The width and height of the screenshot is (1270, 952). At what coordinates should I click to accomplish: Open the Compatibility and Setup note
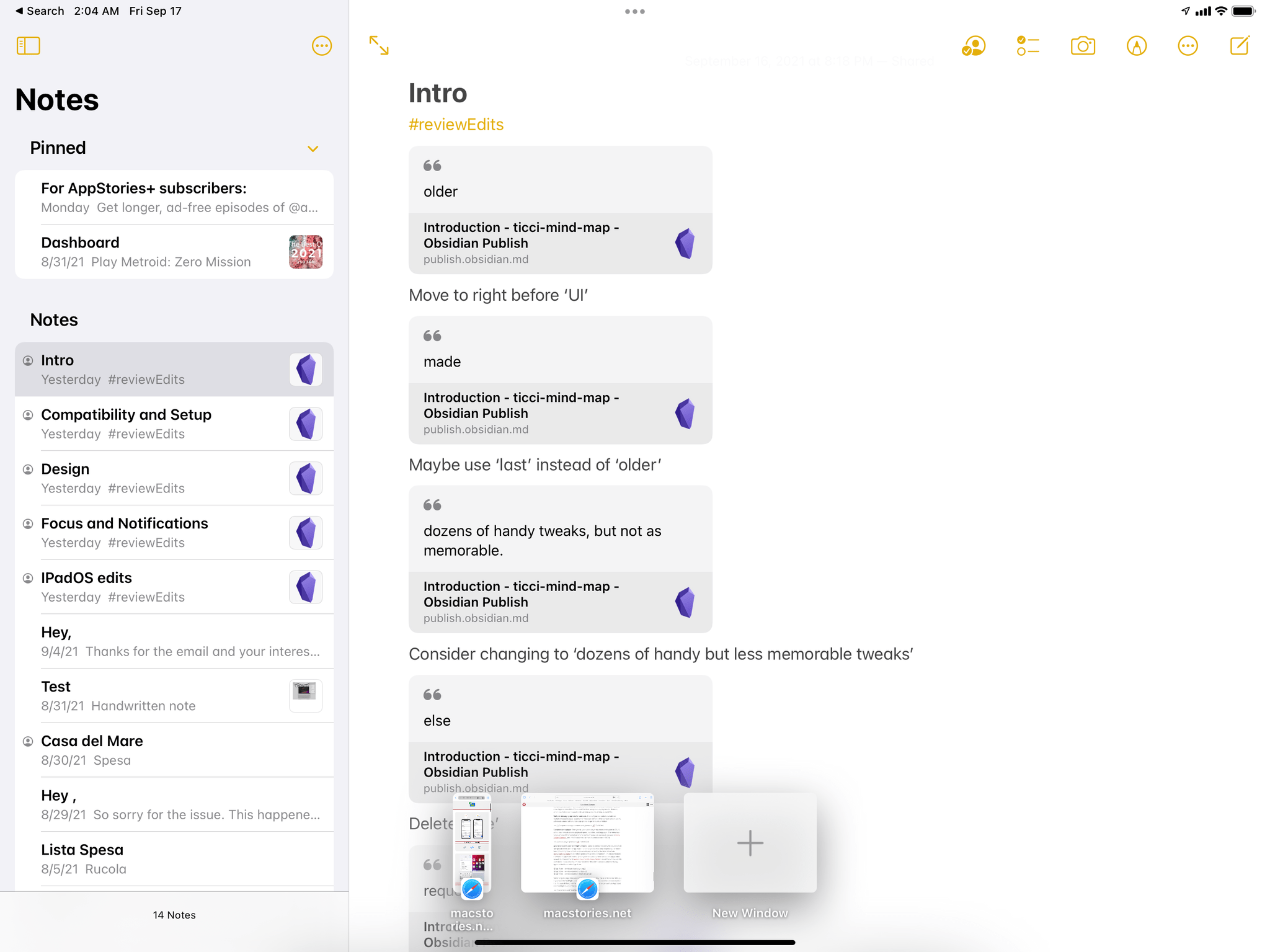tap(174, 424)
